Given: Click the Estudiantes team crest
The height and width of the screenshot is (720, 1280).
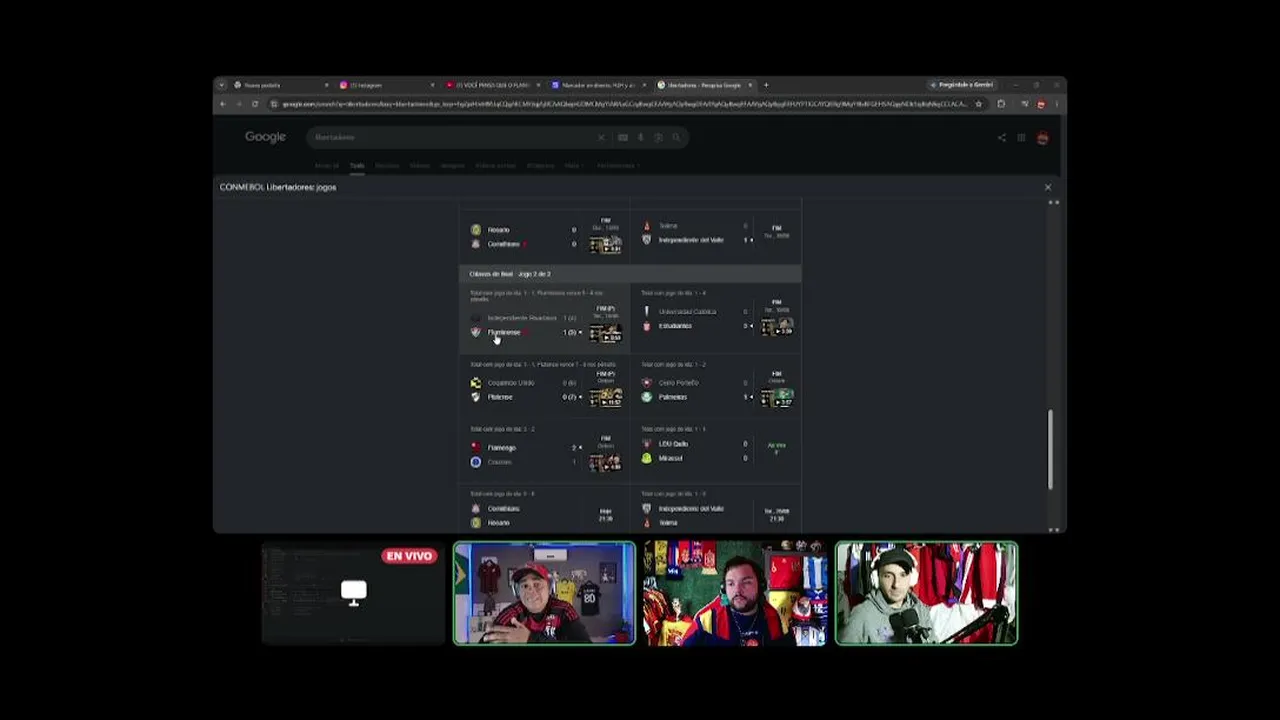Looking at the screenshot, I should (646, 326).
